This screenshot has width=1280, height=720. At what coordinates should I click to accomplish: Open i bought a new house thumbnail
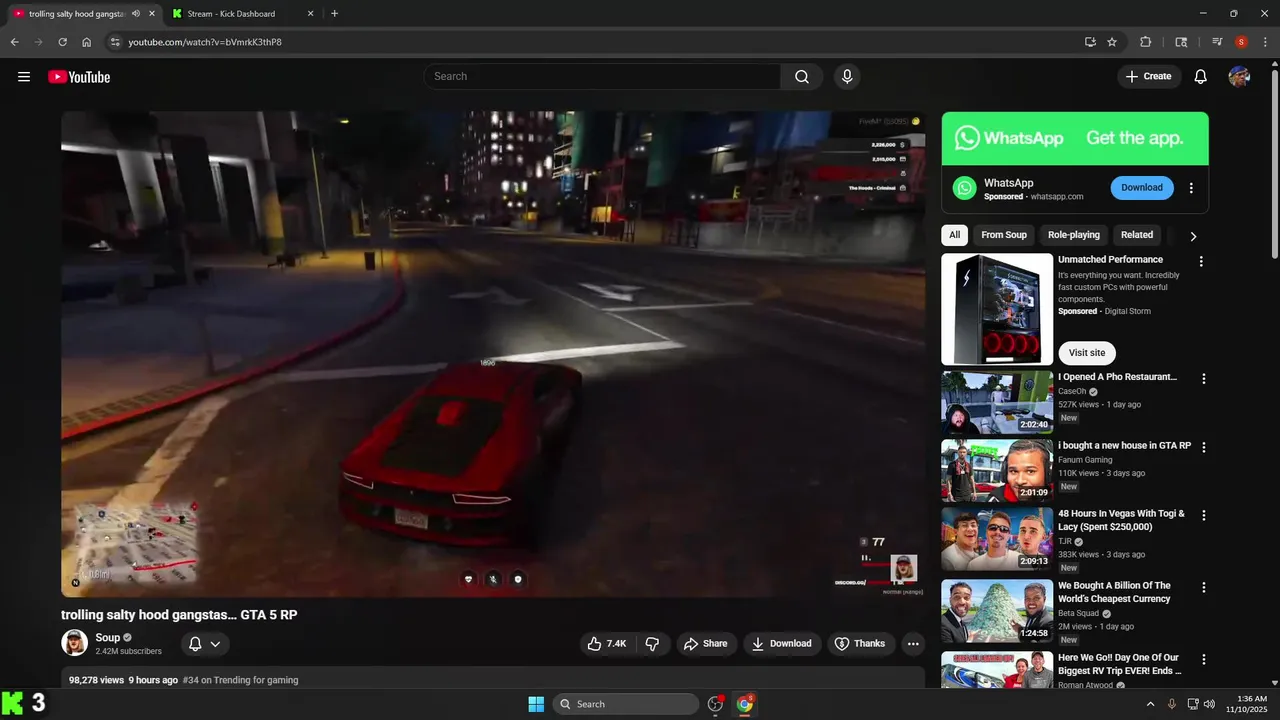(997, 470)
